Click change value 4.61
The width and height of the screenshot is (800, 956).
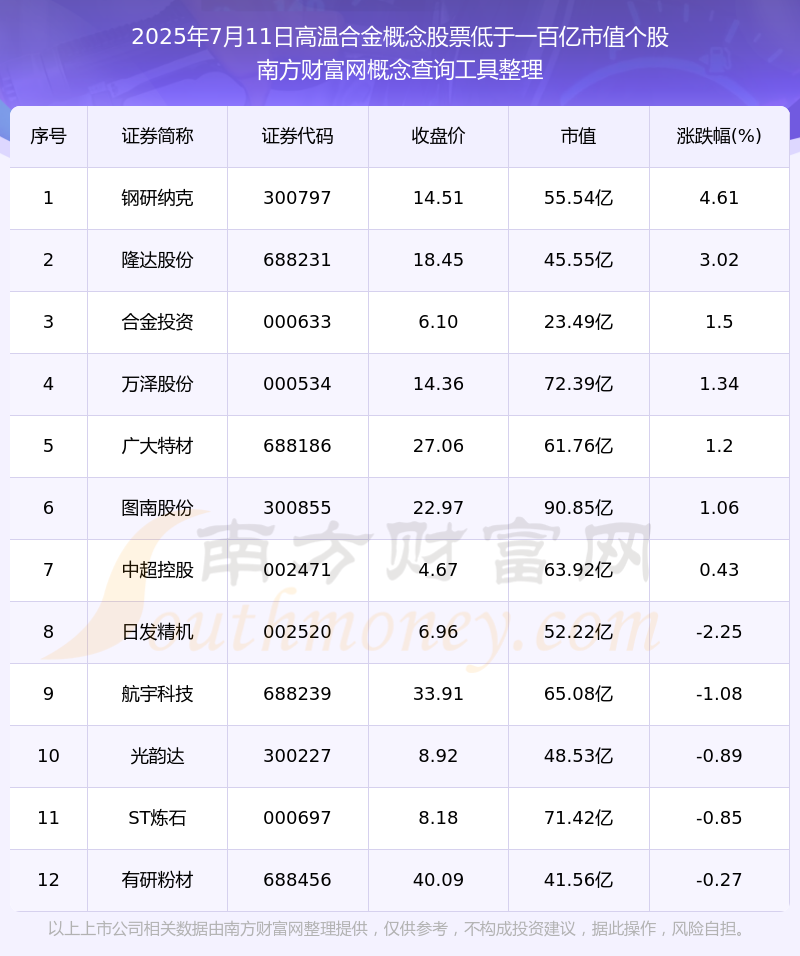click(720, 198)
